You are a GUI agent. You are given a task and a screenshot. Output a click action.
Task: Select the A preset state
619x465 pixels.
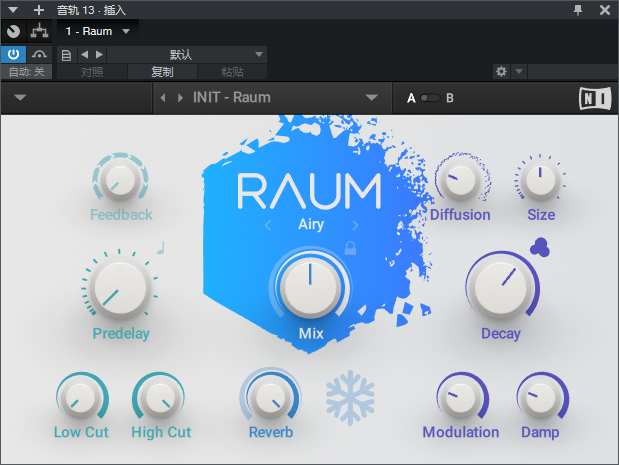[x=411, y=98]
